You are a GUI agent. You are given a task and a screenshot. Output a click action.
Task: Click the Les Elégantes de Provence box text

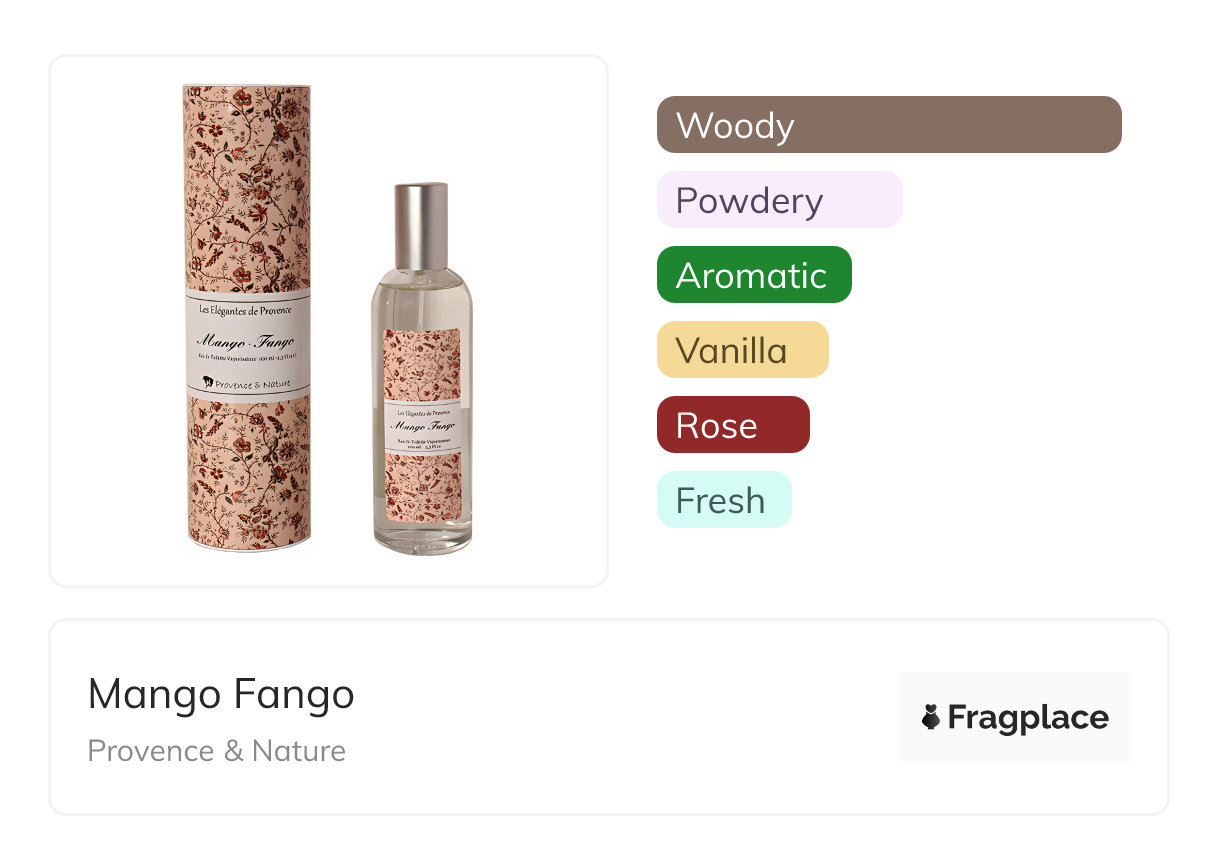point(246,310)
